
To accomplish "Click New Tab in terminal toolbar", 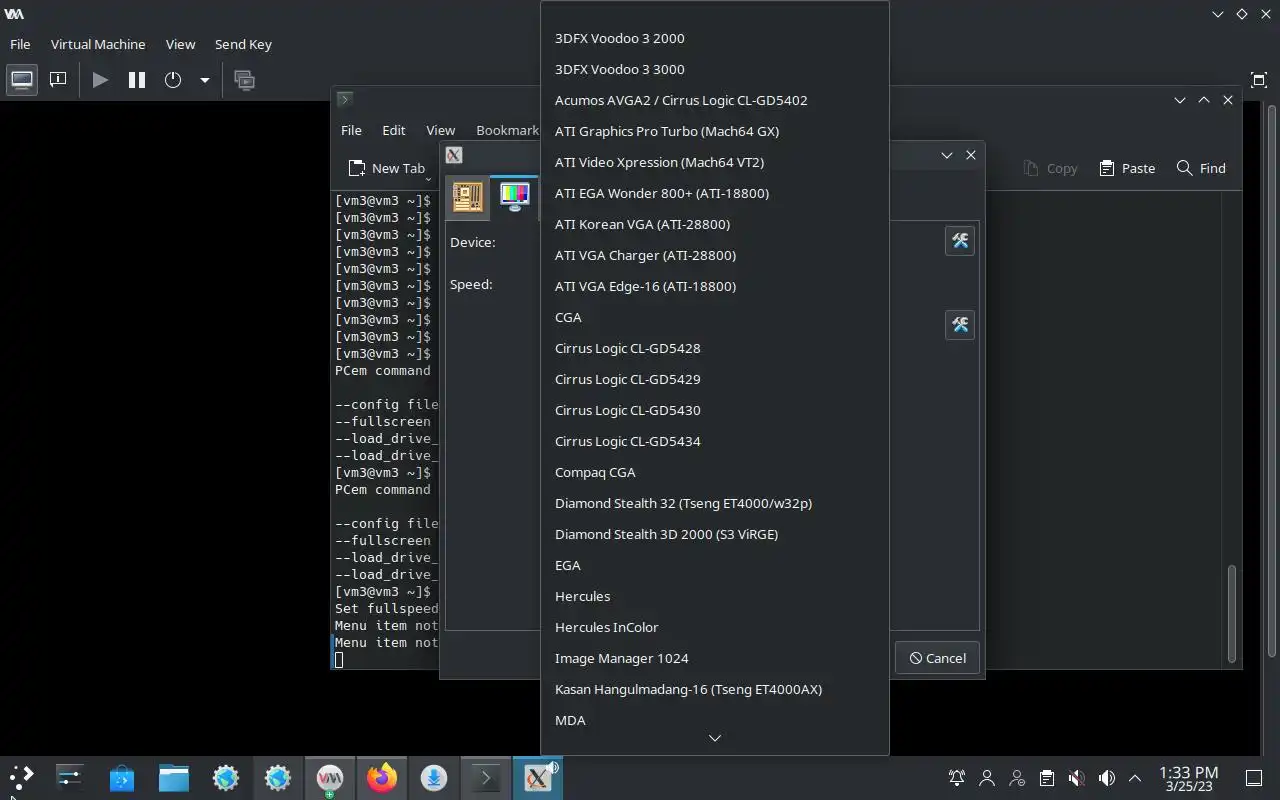I will [386, 168].
